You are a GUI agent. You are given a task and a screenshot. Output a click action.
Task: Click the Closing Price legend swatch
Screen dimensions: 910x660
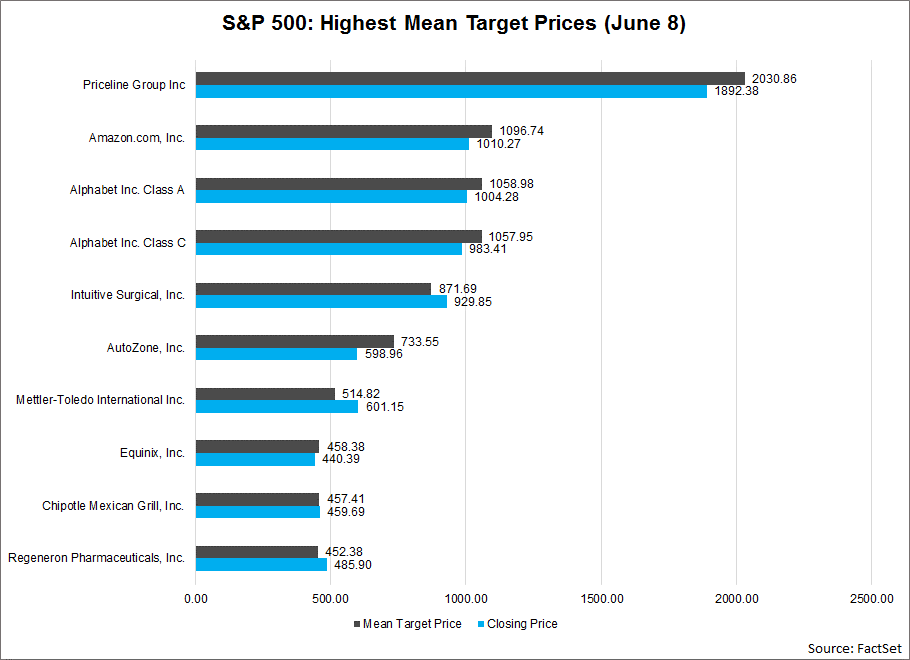pyautogui.click(x=480, y=624)
